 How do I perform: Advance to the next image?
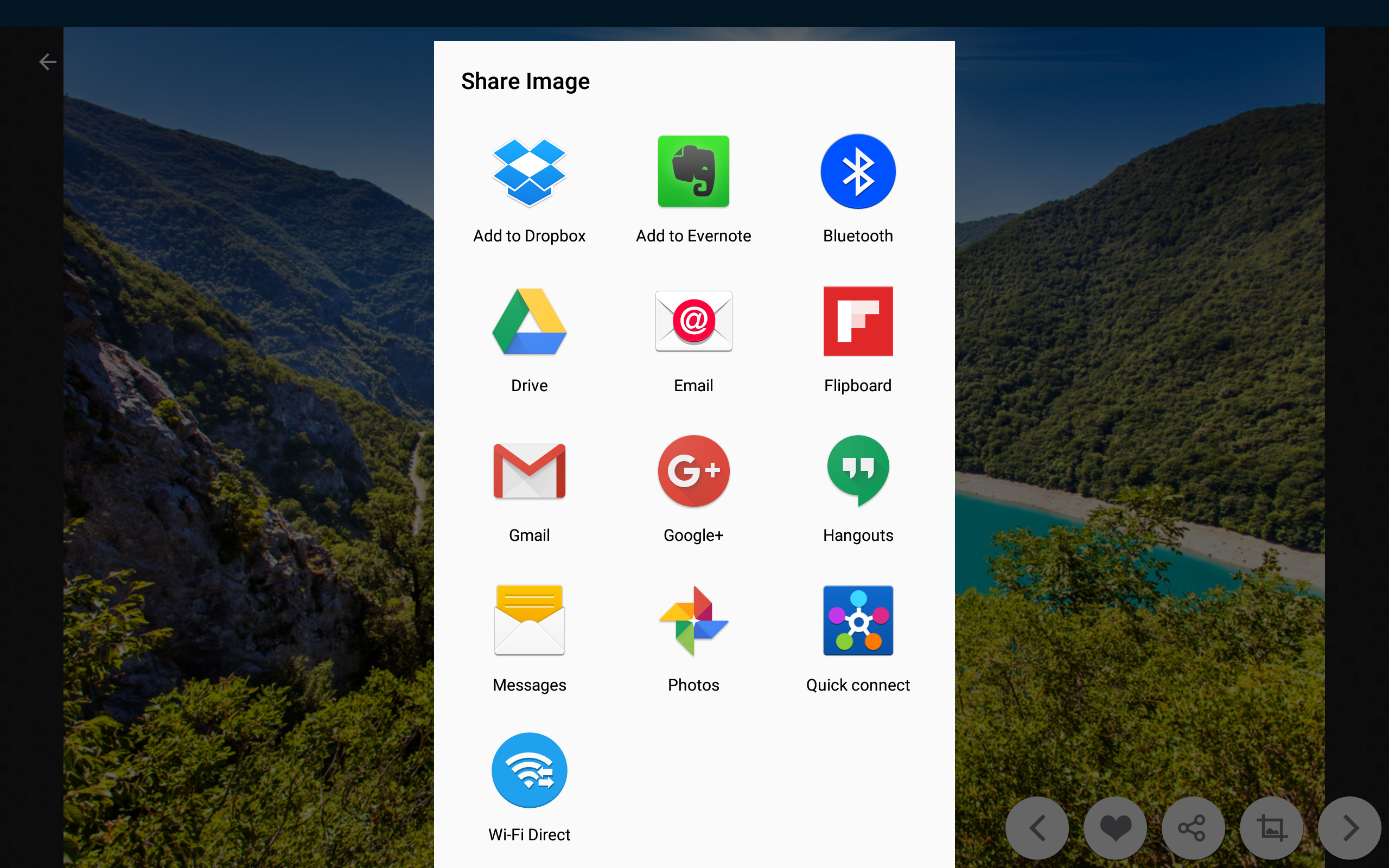coord(1349,828)
